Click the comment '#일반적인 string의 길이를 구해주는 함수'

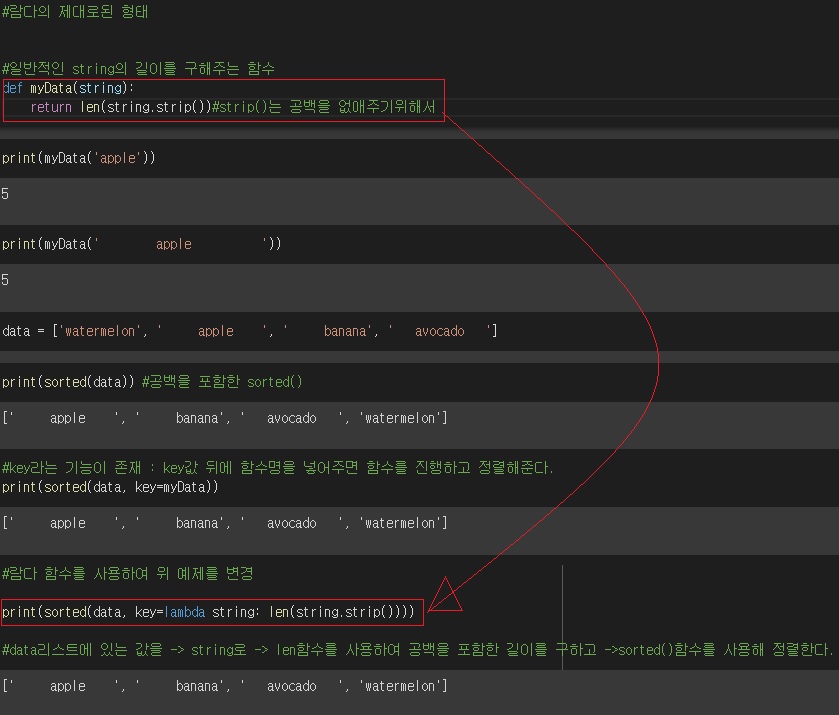pos(138,69)
